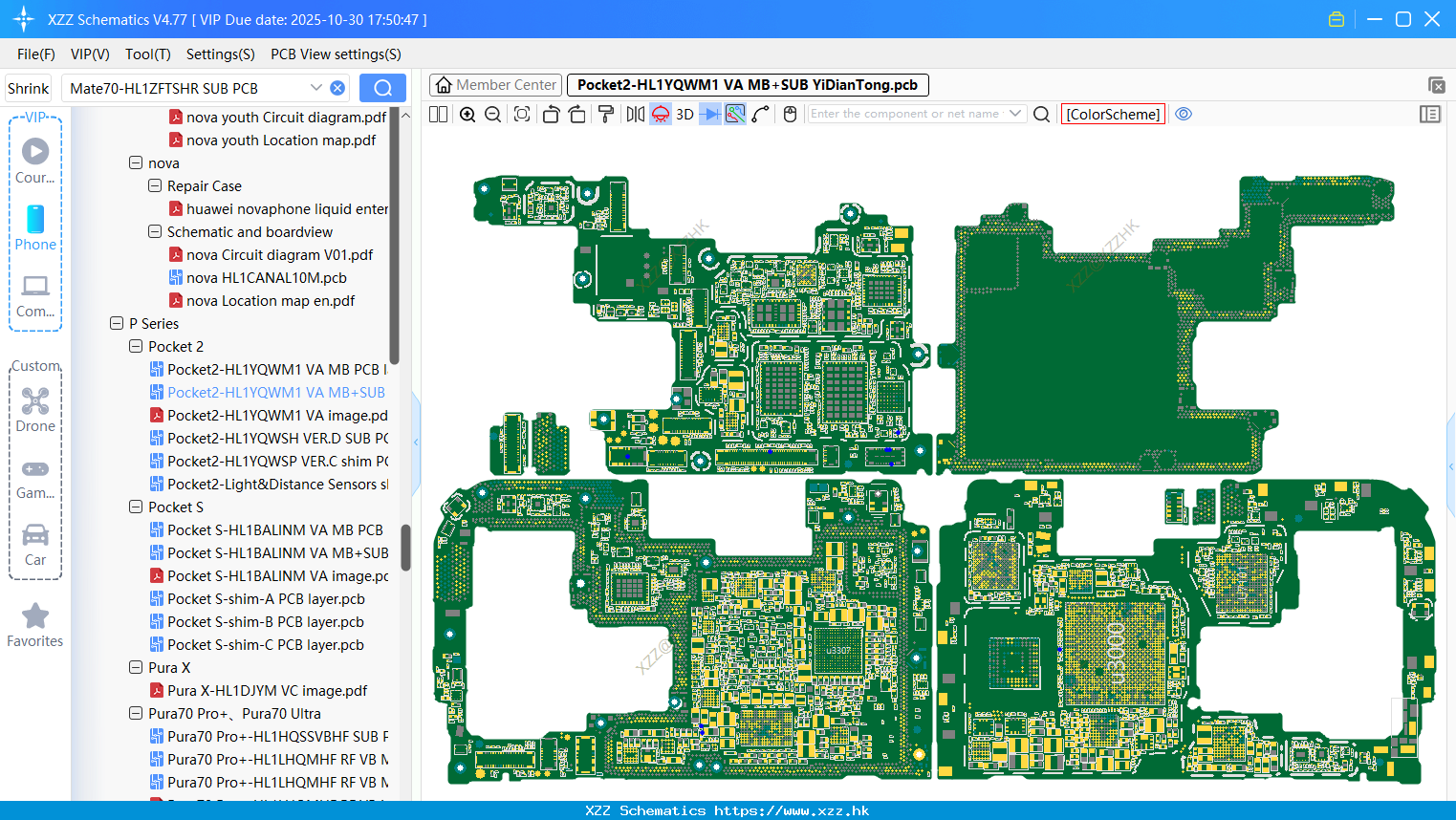Open the ColorScheme settings
Viewport: 1456px width, 820px height.
1113,114
